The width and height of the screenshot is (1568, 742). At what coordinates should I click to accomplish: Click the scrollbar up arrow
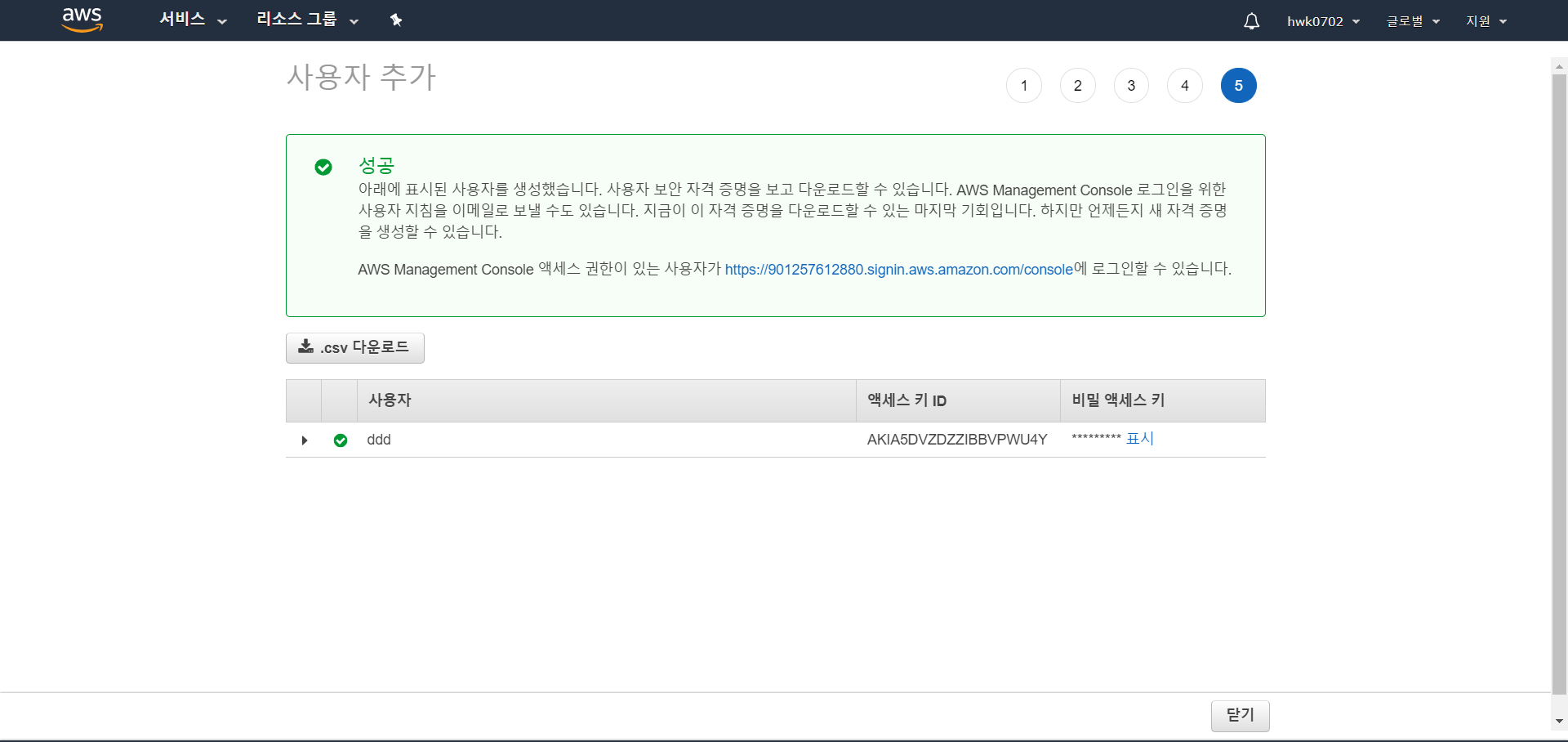click(x=1559, y=66)
